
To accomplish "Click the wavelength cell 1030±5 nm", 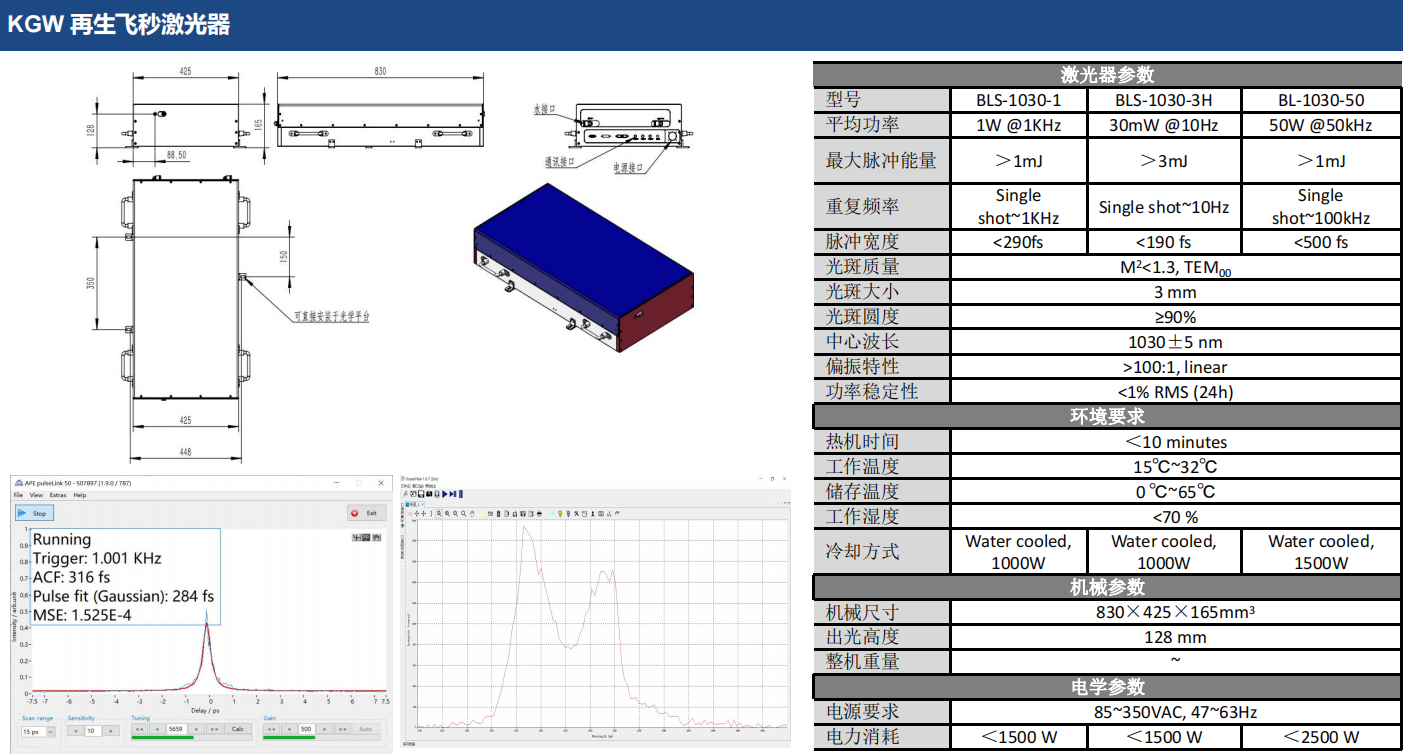I will tap(1175, 342).
